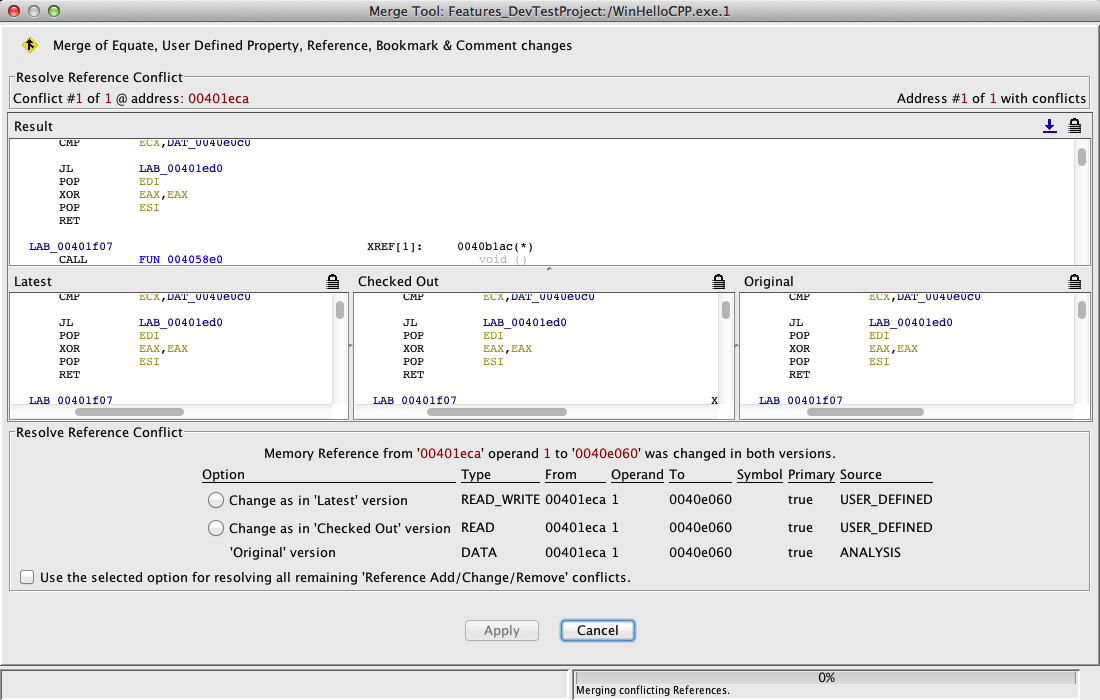1100x700 pixels.
Task: Click divider handle between Latest and Checked Out
Action: [350, 345]
